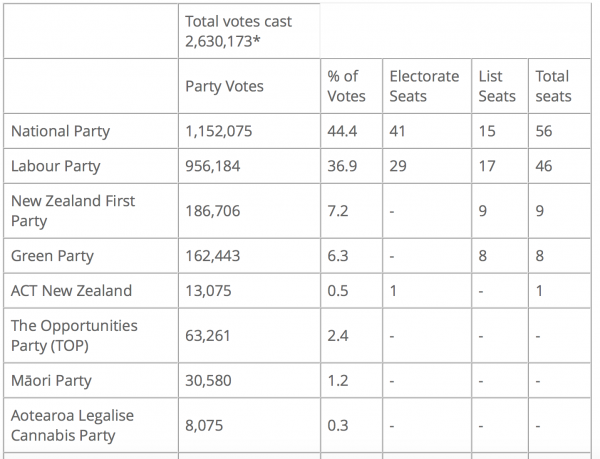Click the 1,152,075 party votes value

pos(222,131)
